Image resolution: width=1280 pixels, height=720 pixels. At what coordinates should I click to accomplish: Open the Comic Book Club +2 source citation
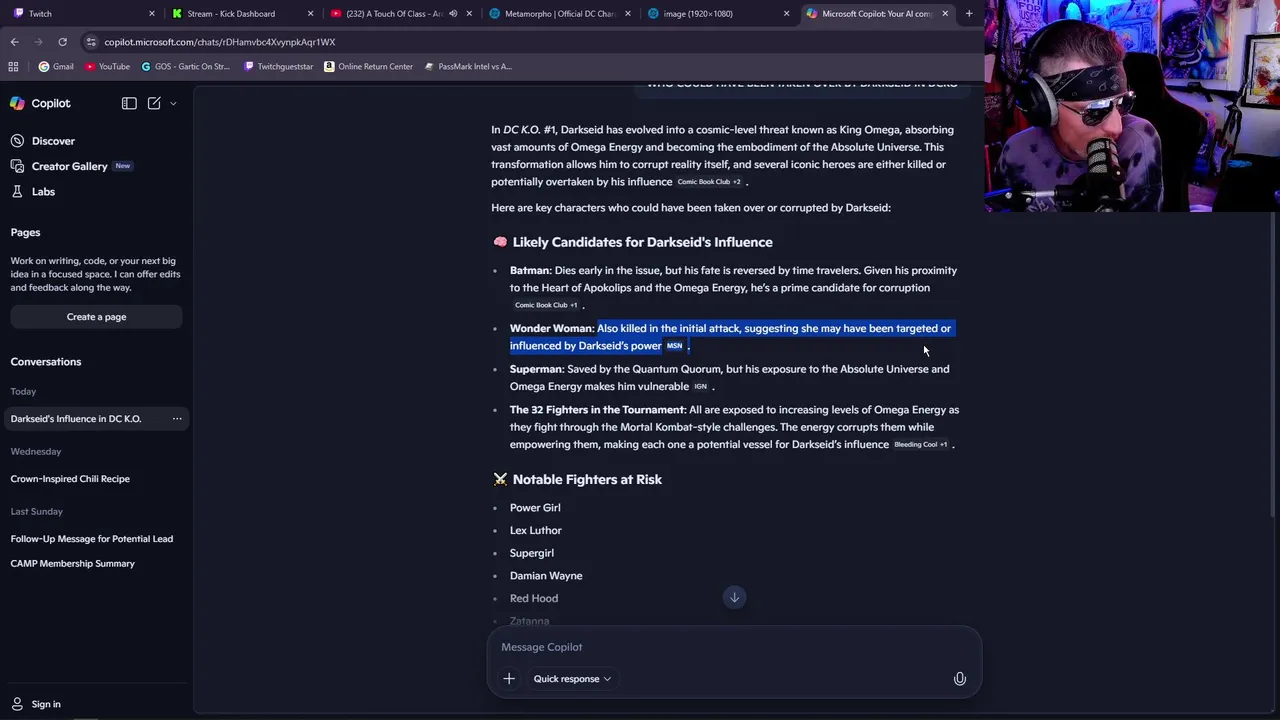(x=709, y=182)
